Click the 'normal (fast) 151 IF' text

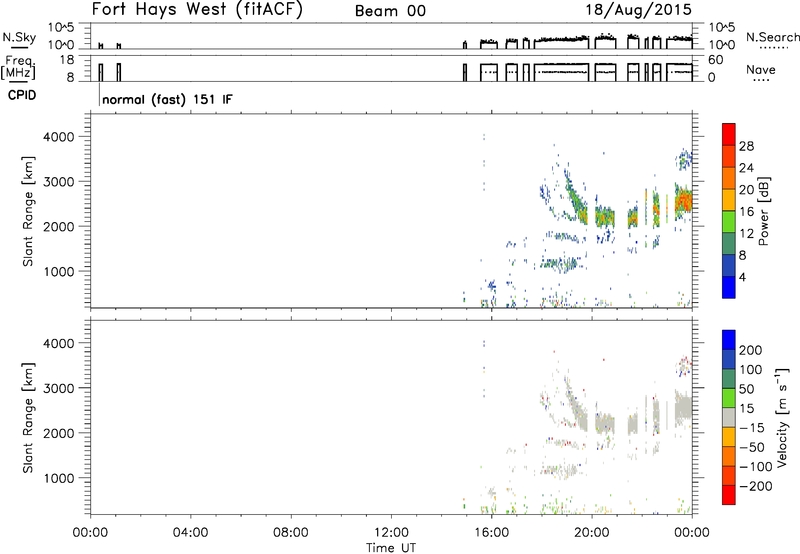pyautogui.click(x=167, y=99)
